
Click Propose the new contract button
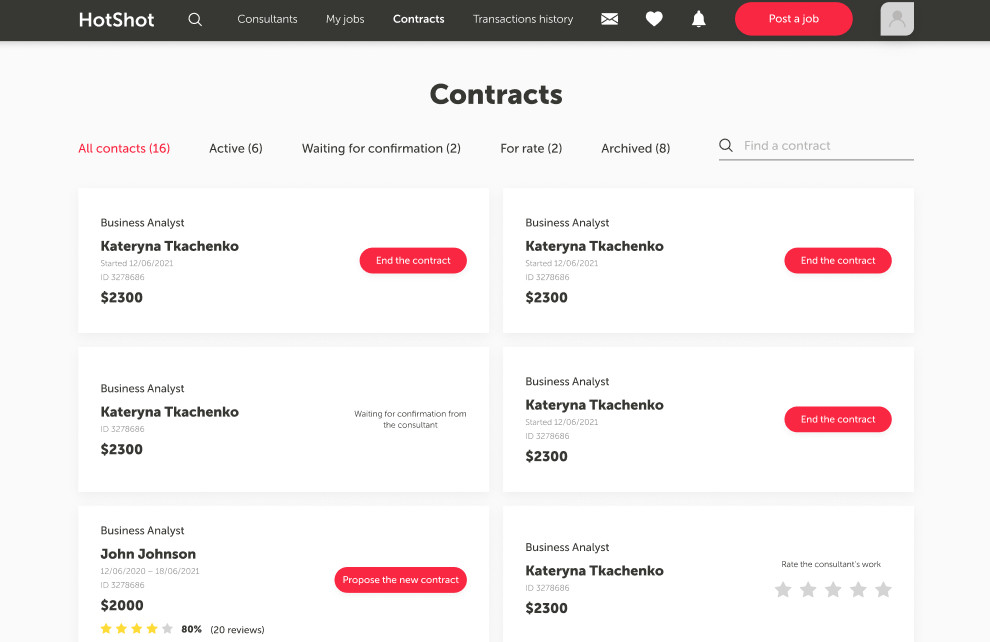pyautogui.click(x=400, y=580)
